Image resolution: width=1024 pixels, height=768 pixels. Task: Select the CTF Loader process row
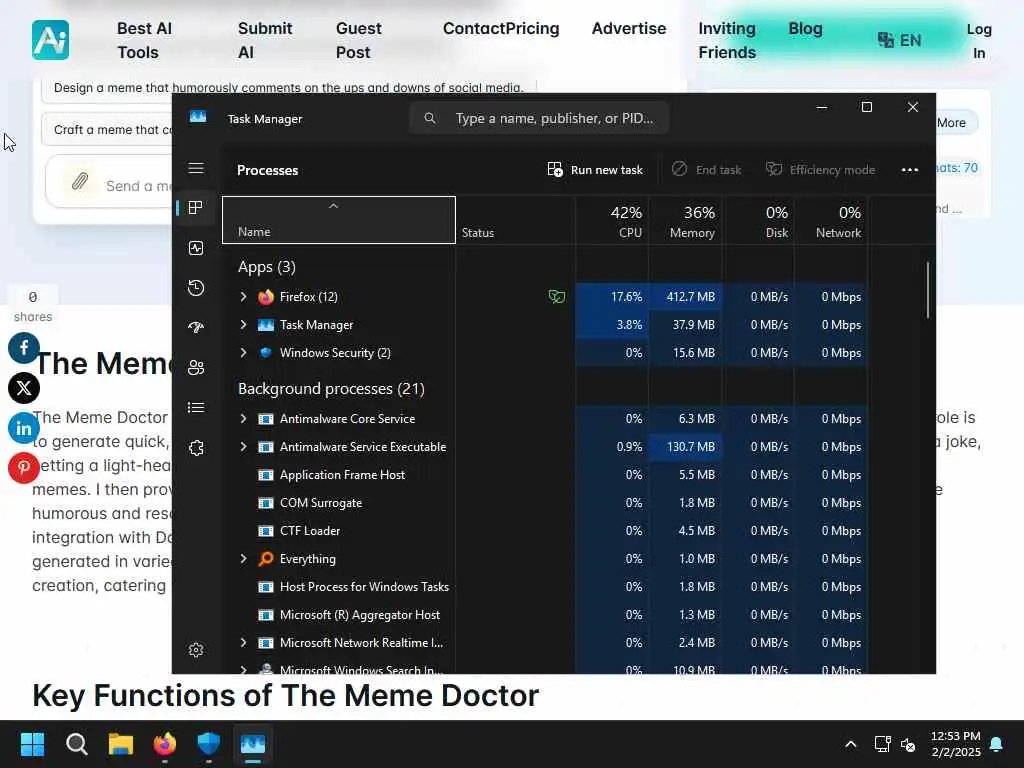(x=544, y=531)
